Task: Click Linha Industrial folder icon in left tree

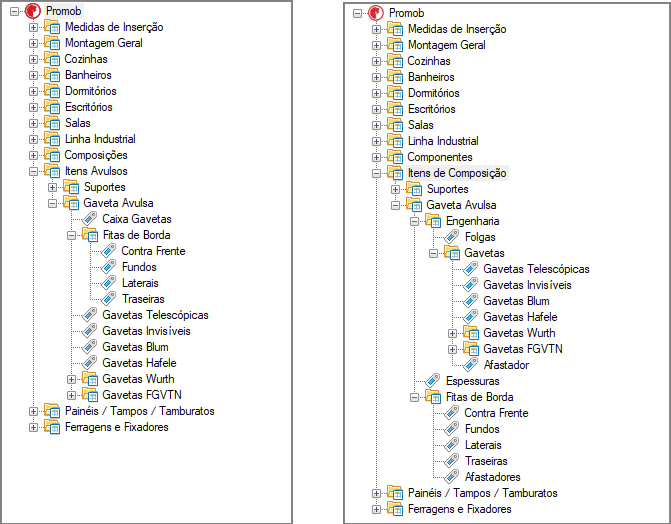Action: (52, 139)
